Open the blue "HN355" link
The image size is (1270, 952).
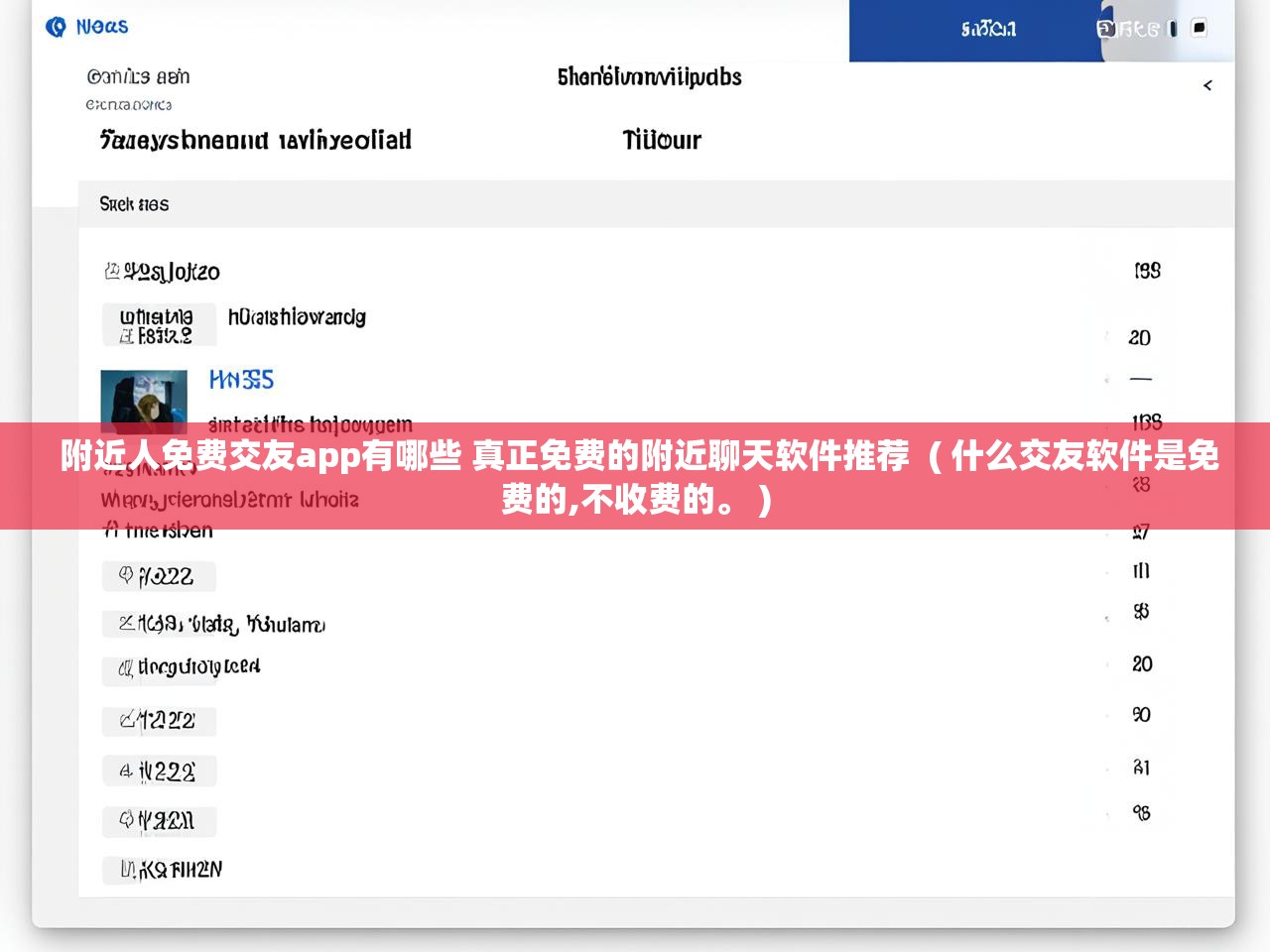[x=240, y=379]
